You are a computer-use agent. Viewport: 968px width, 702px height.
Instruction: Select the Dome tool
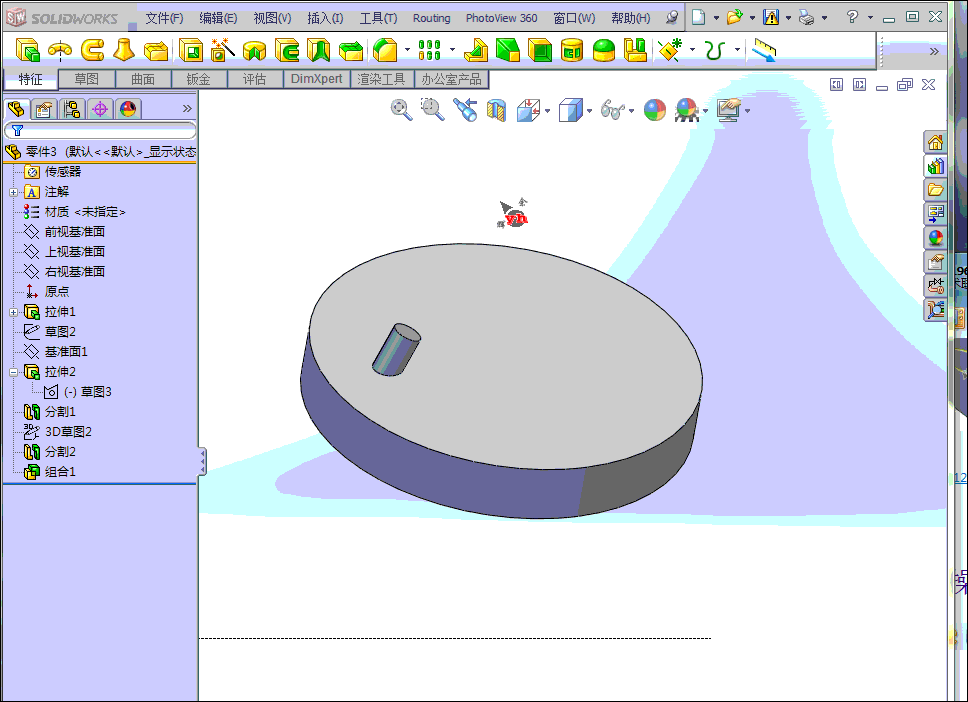pos(604,50)
